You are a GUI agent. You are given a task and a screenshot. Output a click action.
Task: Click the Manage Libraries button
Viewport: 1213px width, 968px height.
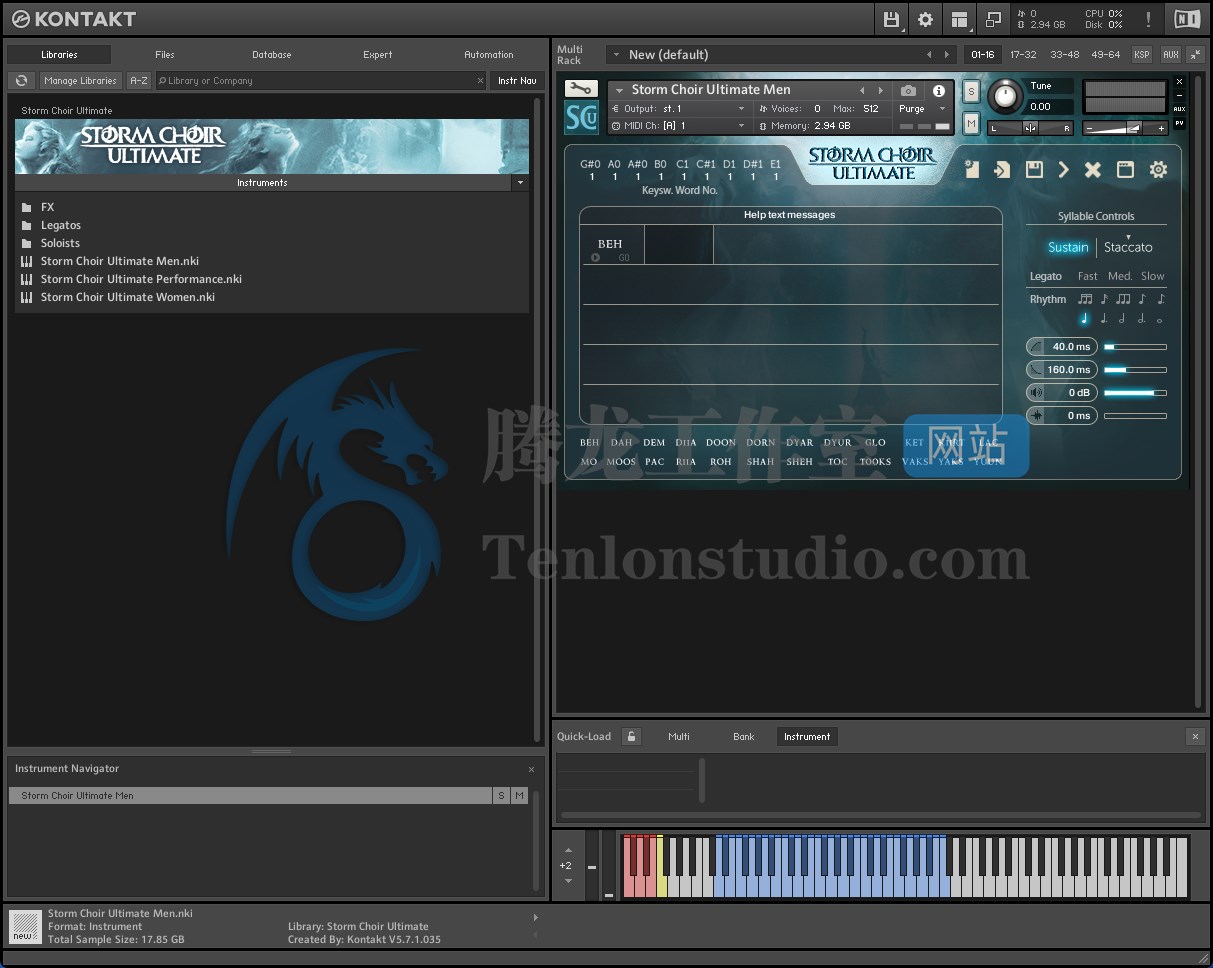point(80,81)
